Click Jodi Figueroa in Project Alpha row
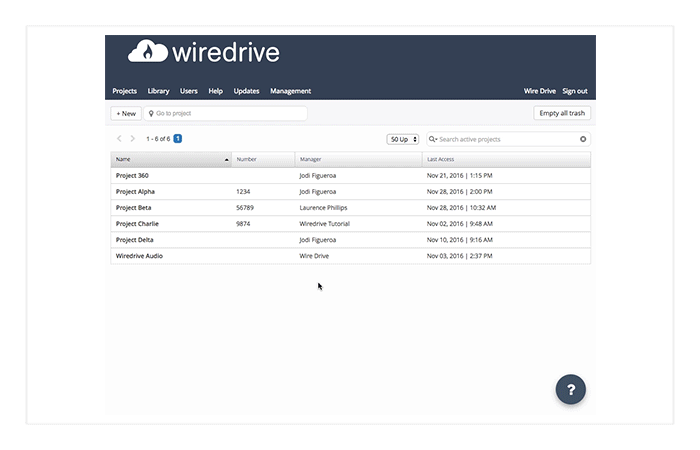This screenshot has height=450, width=700. point(318,192)
